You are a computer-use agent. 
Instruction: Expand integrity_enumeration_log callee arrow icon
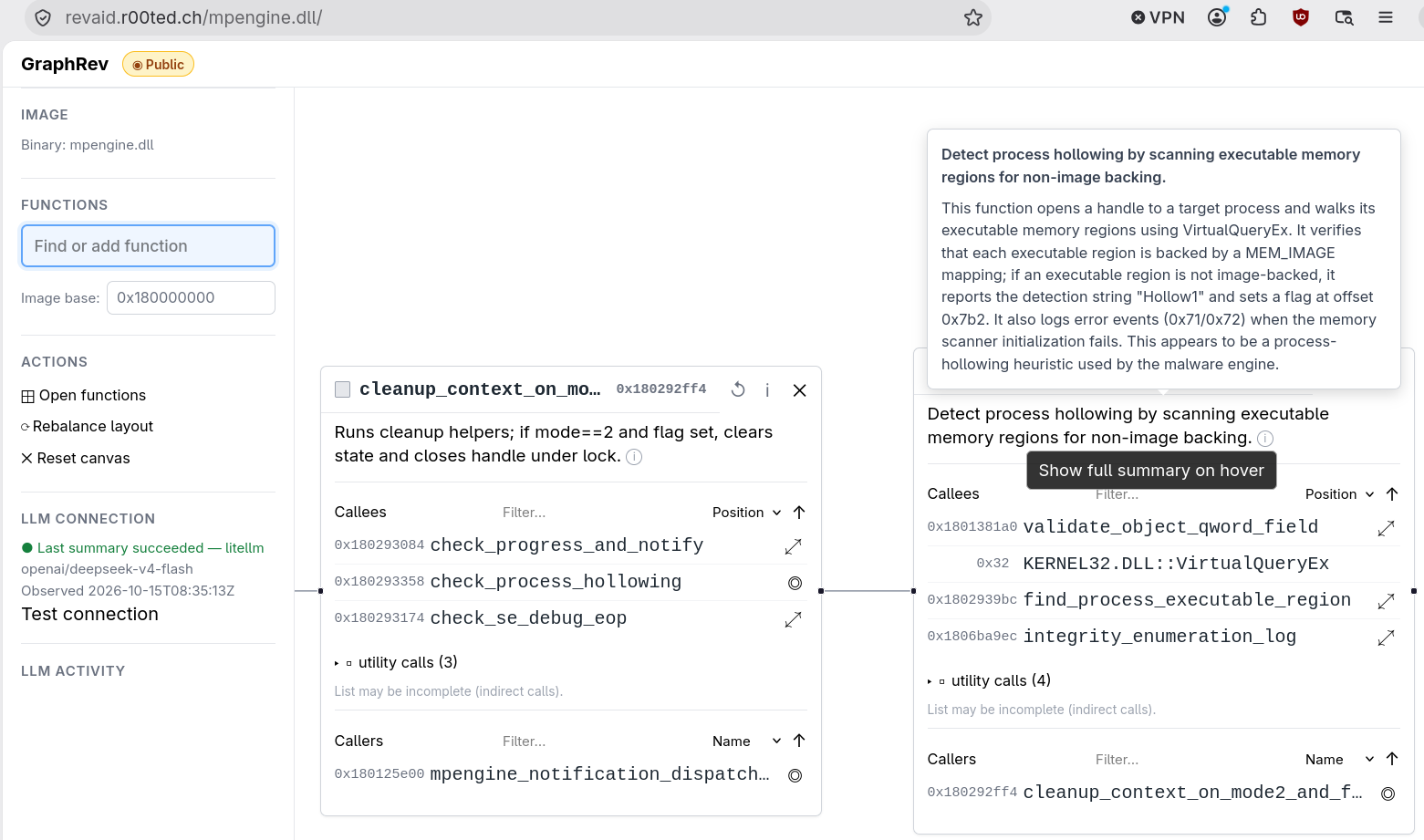click(x=1386, y=638)
